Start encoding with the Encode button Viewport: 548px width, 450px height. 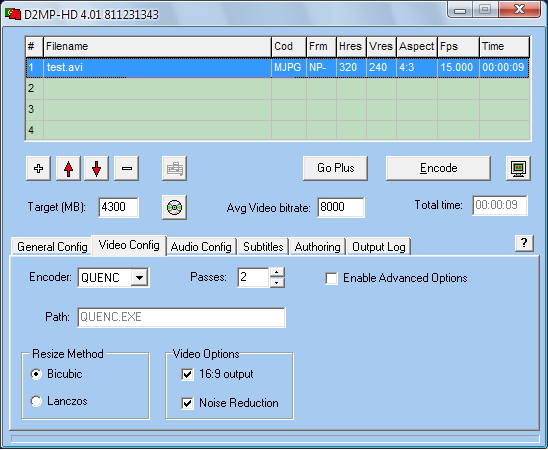pos(438,168)
